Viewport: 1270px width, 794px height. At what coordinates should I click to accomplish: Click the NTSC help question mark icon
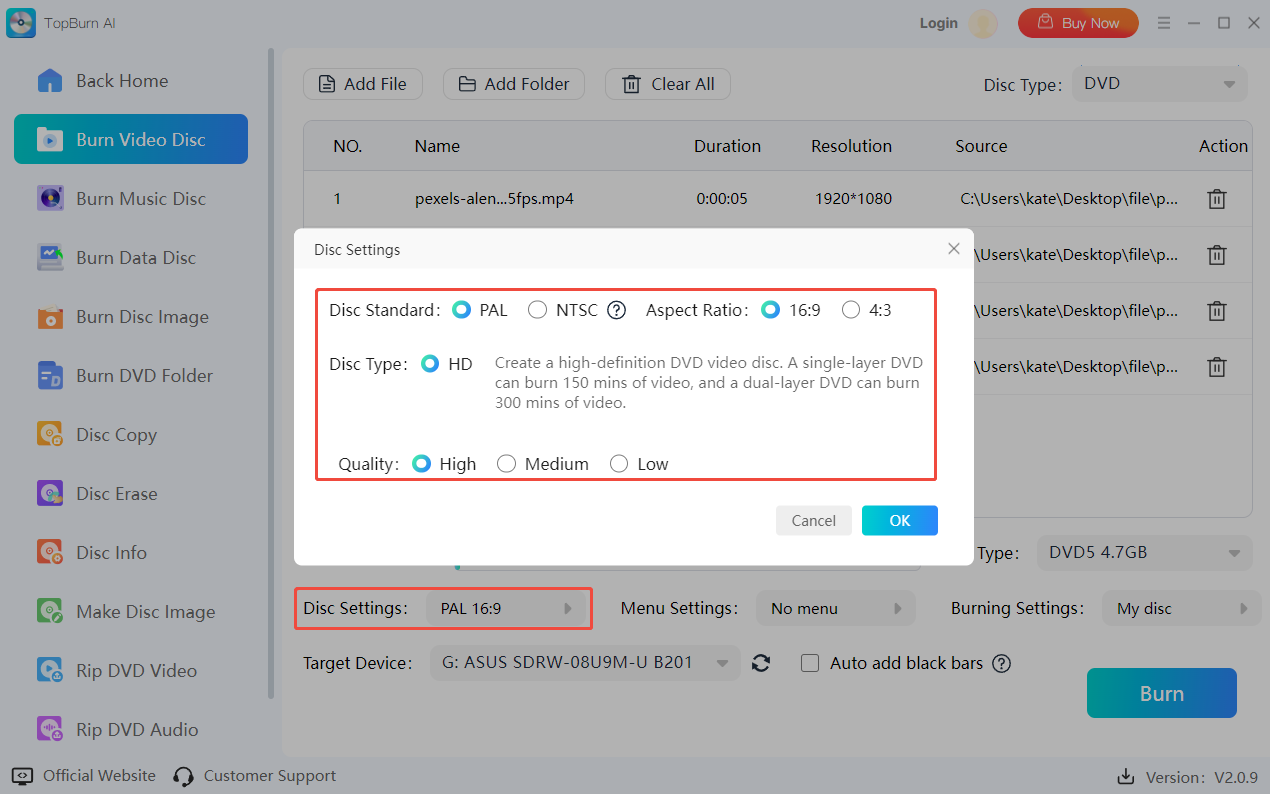(x=616, y=310)
